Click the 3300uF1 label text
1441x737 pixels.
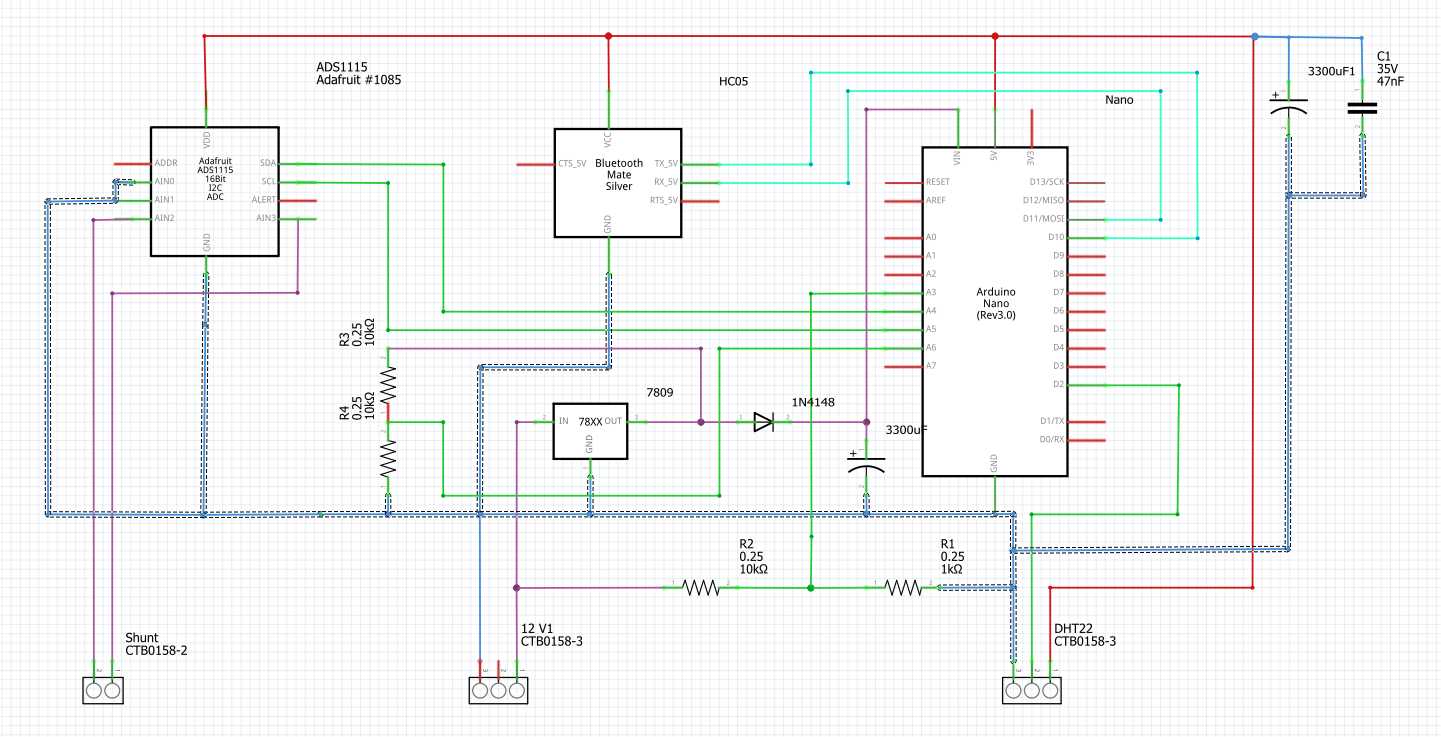[x=1331, y=72]
